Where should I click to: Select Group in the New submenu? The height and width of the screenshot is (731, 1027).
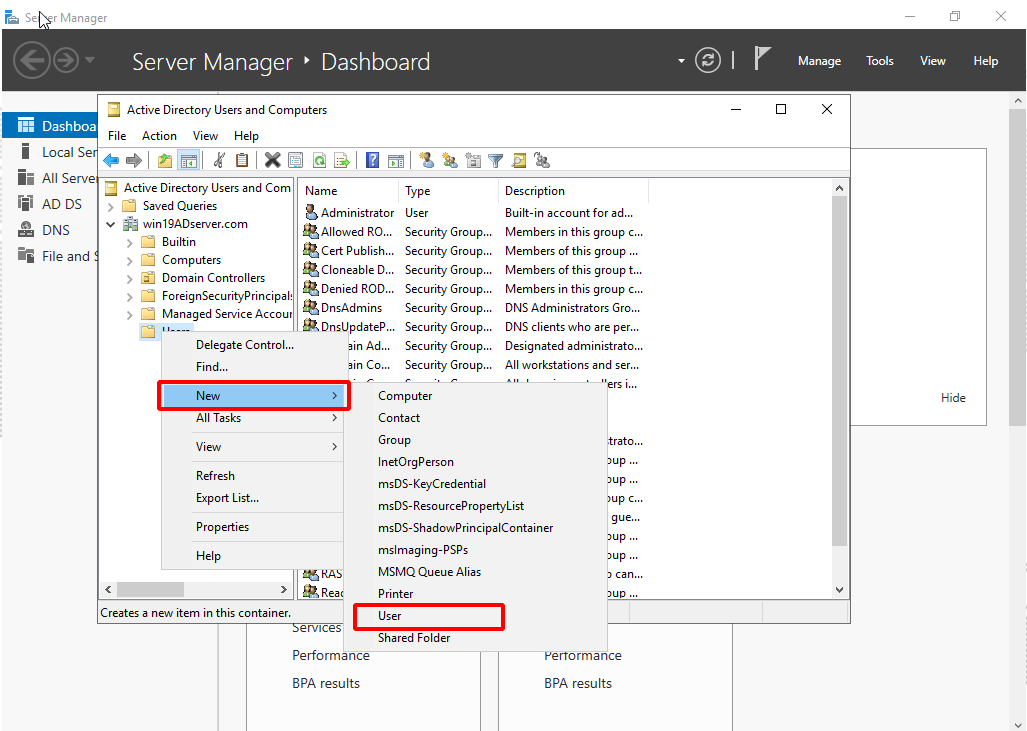click(394, 440)
